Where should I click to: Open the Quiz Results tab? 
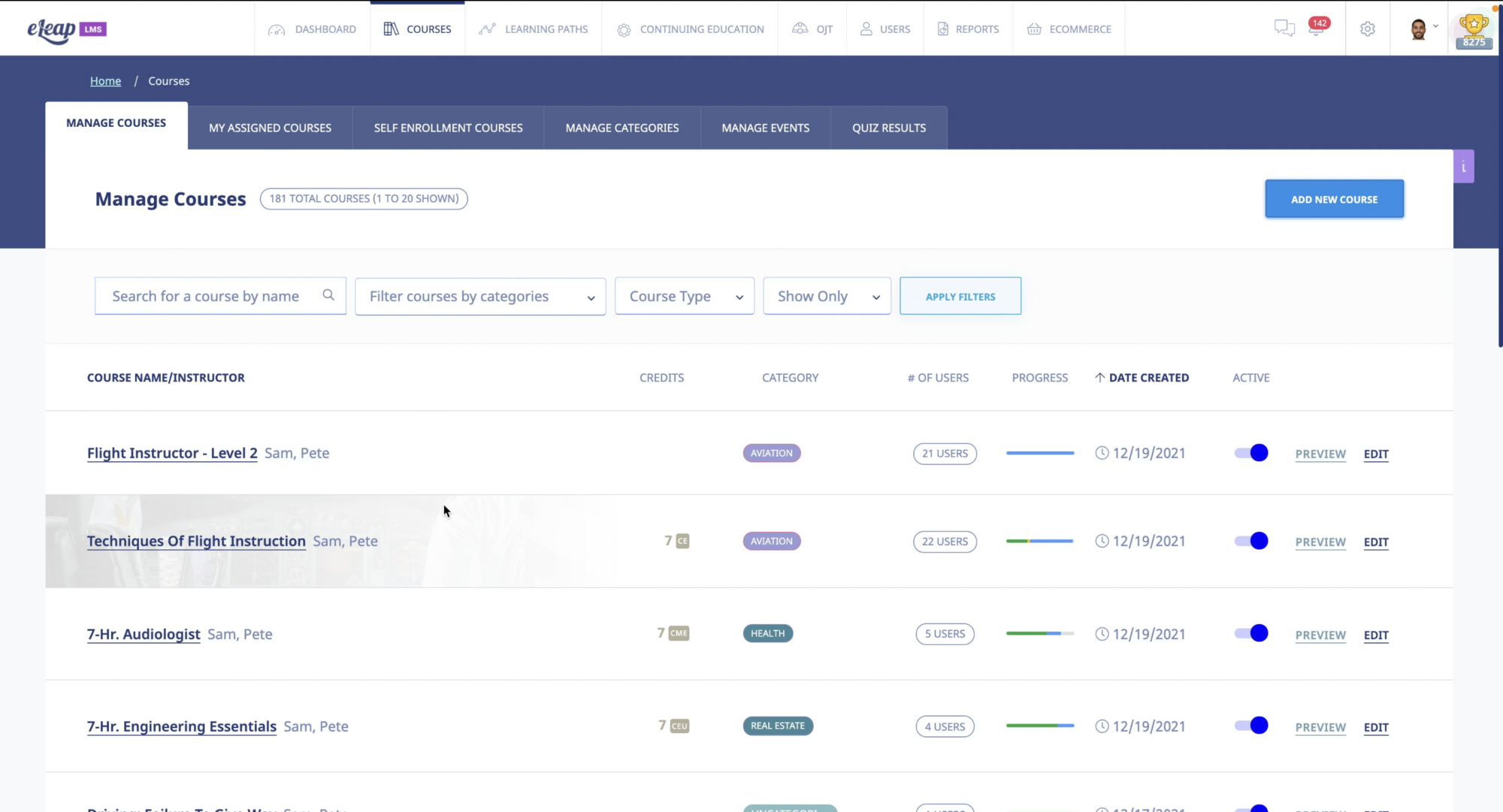(x=888, y=128)
